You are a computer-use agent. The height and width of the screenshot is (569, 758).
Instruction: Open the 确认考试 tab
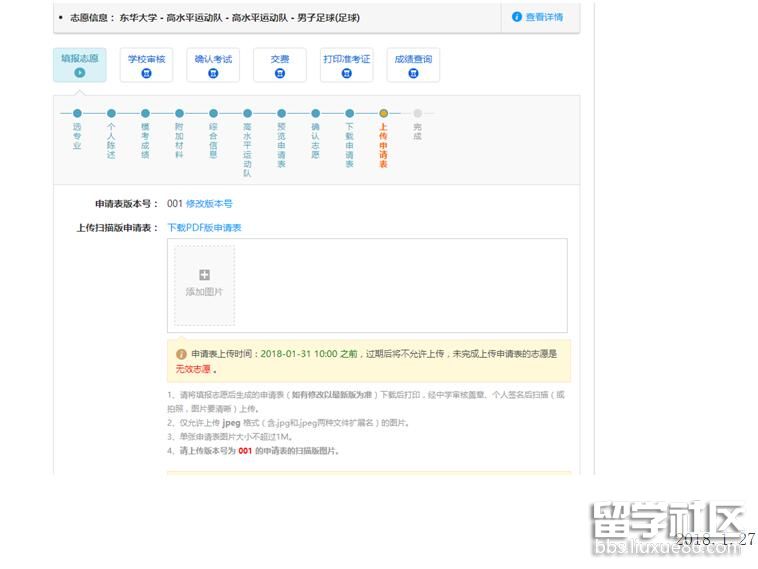point(213,64)
